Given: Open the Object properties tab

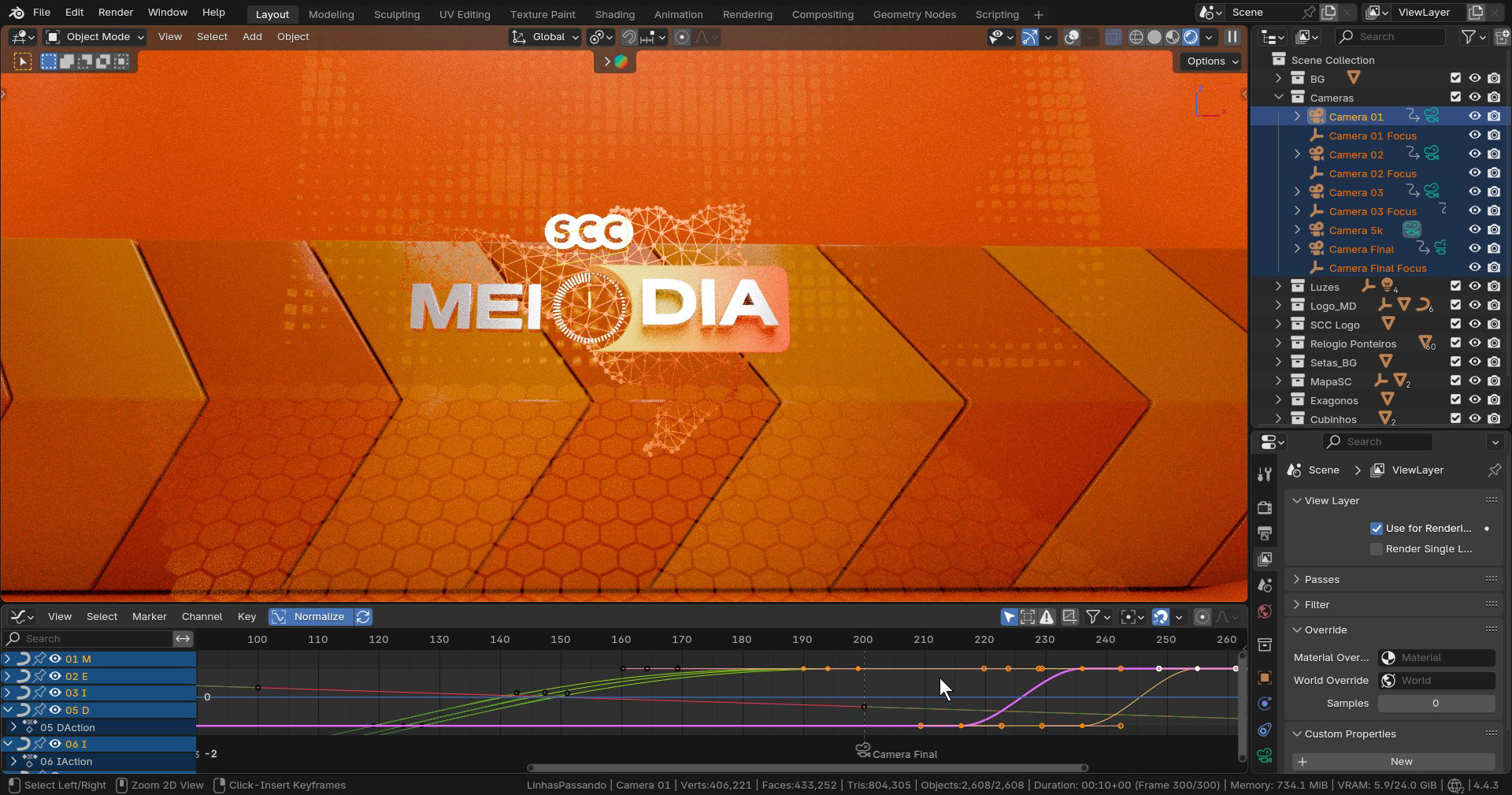Looking at the screenshot, I should 1265,678.
